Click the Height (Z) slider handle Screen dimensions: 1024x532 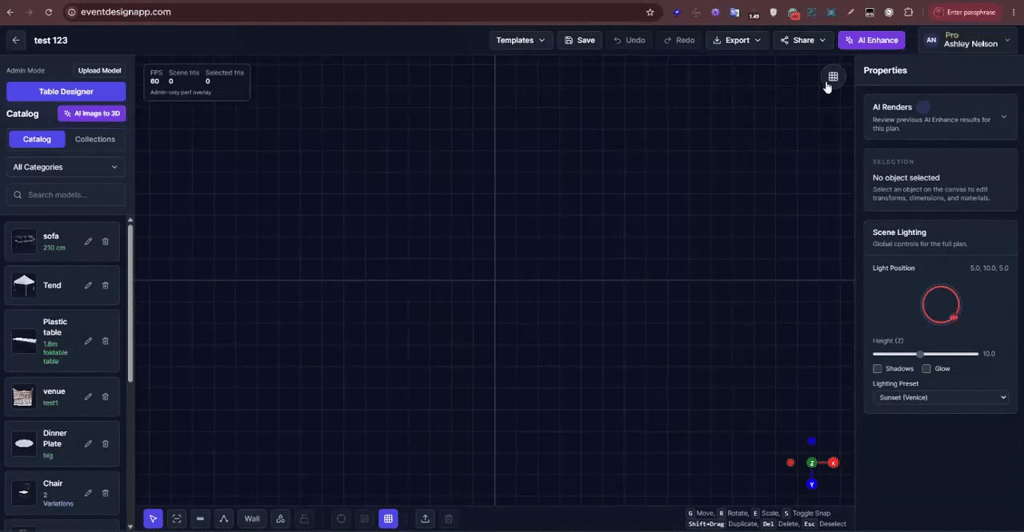[x=920, y=354]
